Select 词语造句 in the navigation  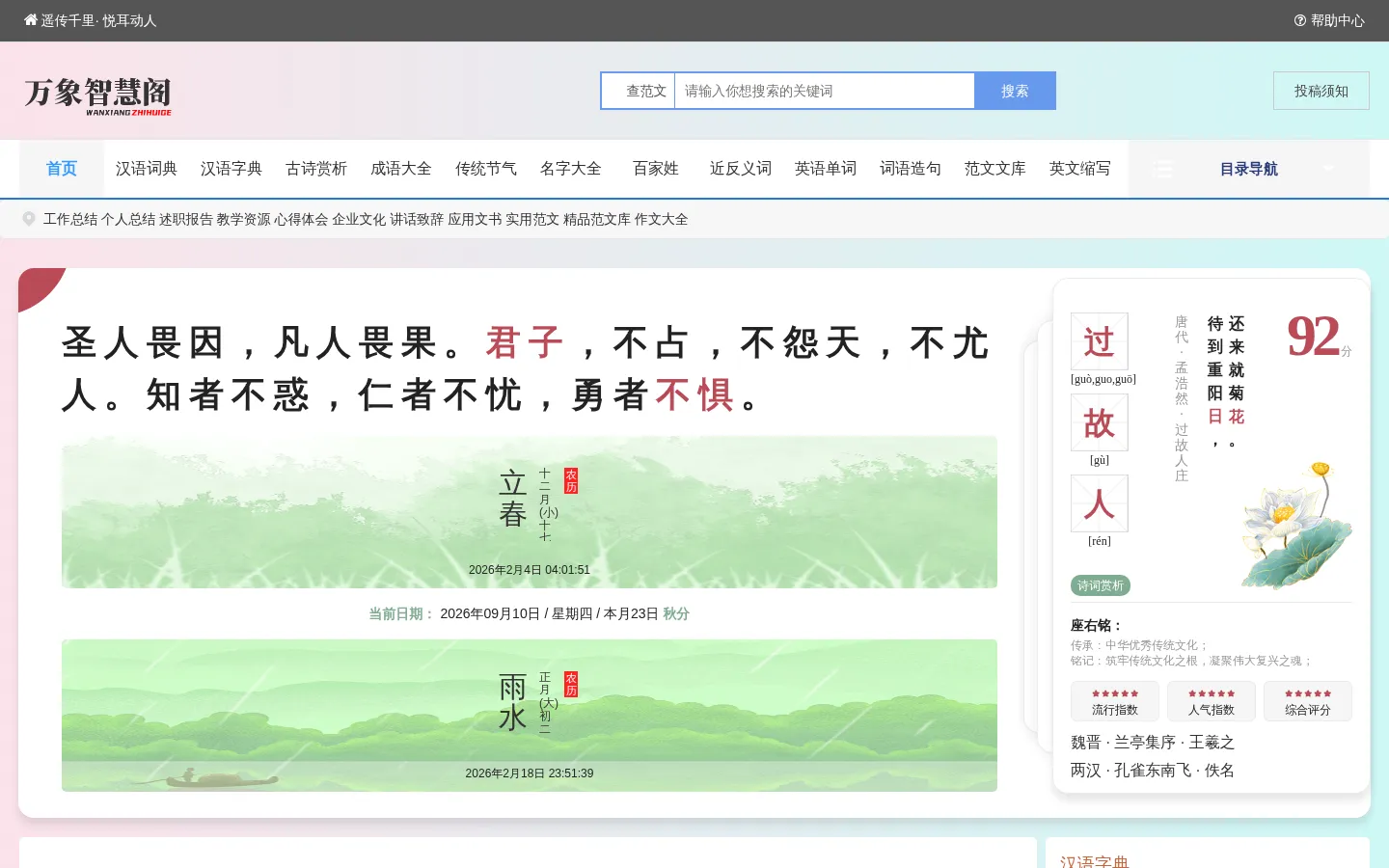click(x=911, y=169)
